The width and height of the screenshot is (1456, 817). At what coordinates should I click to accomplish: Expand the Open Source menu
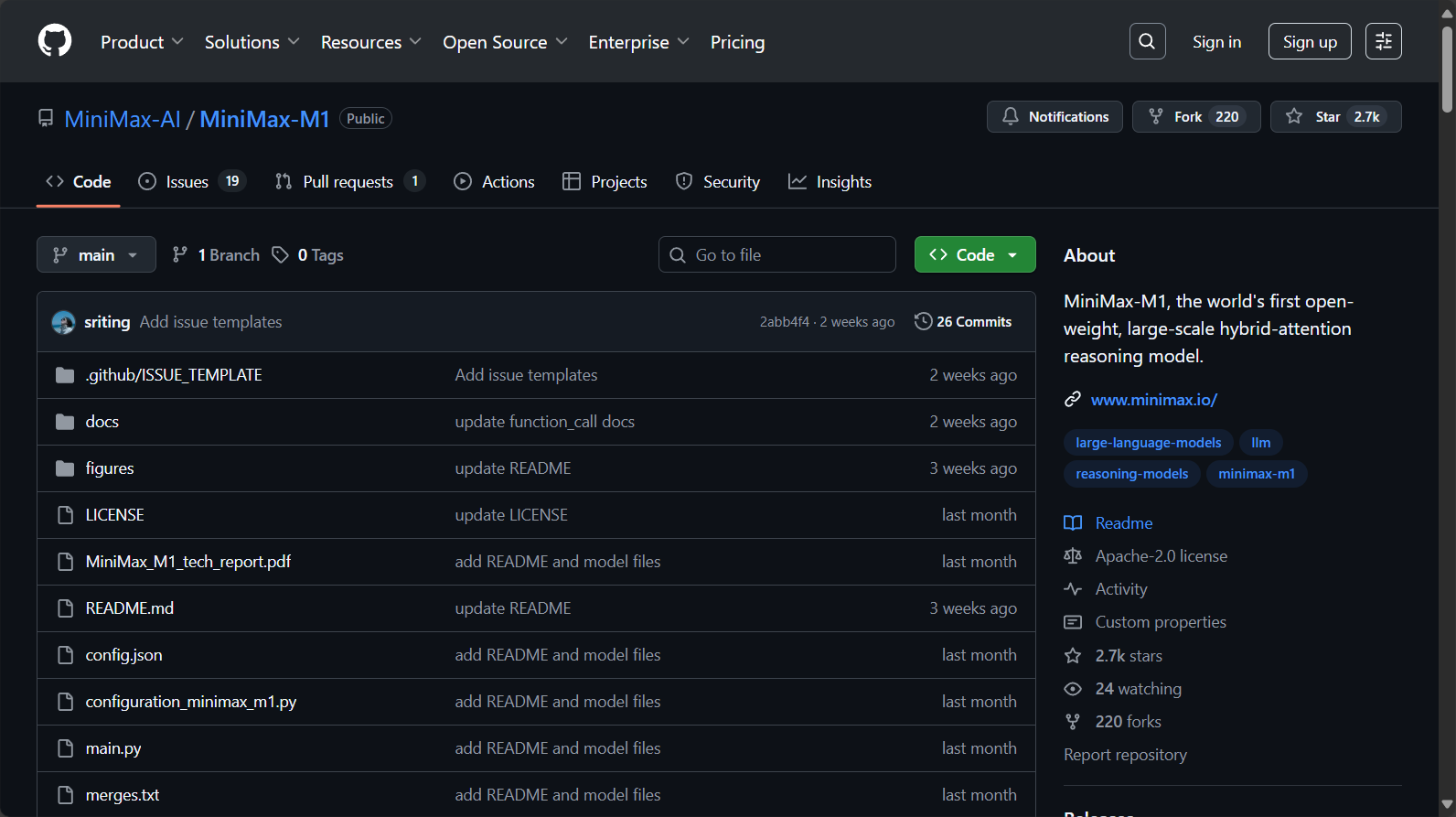505,42
